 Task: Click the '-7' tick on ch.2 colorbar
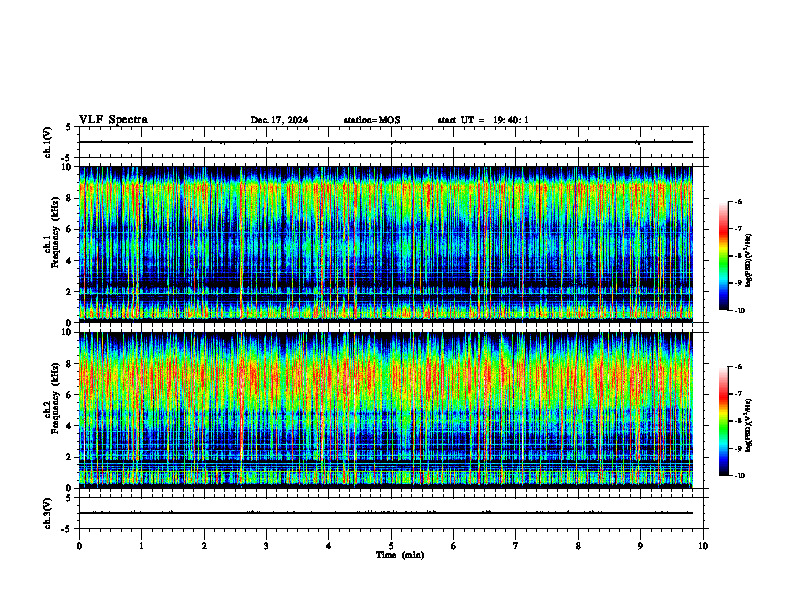[738, 394]
